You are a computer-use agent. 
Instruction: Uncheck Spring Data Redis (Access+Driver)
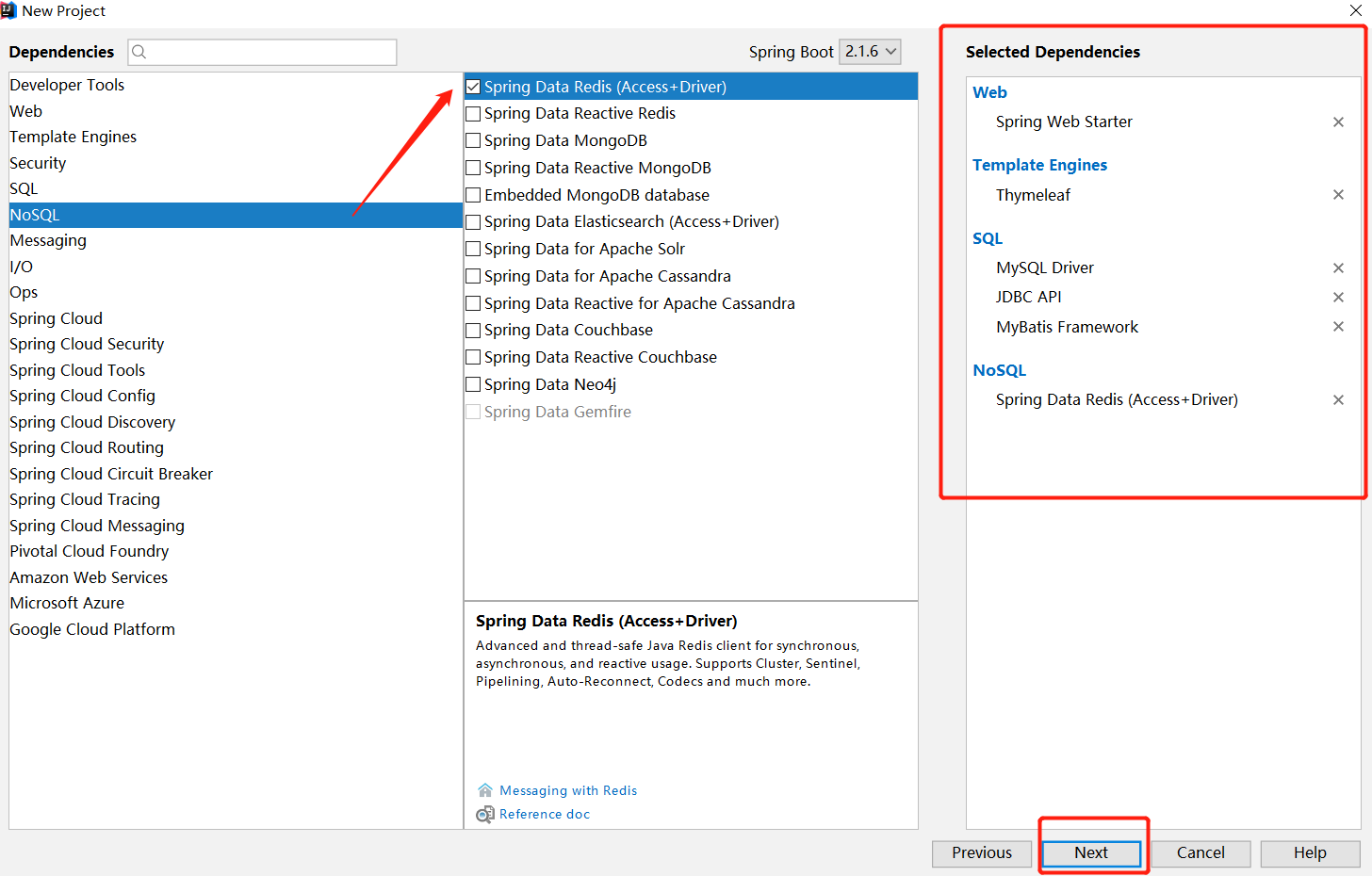473,87
